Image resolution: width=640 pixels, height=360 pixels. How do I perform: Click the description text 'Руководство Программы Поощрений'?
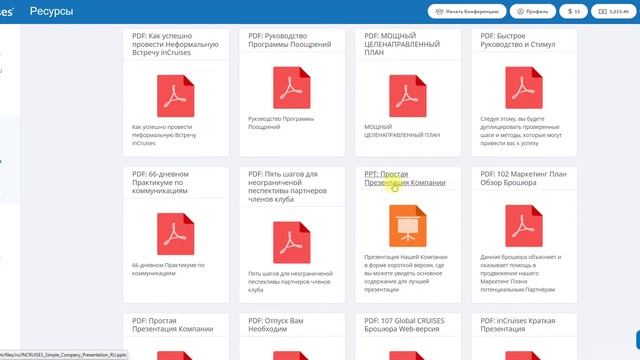click(281, 123)
